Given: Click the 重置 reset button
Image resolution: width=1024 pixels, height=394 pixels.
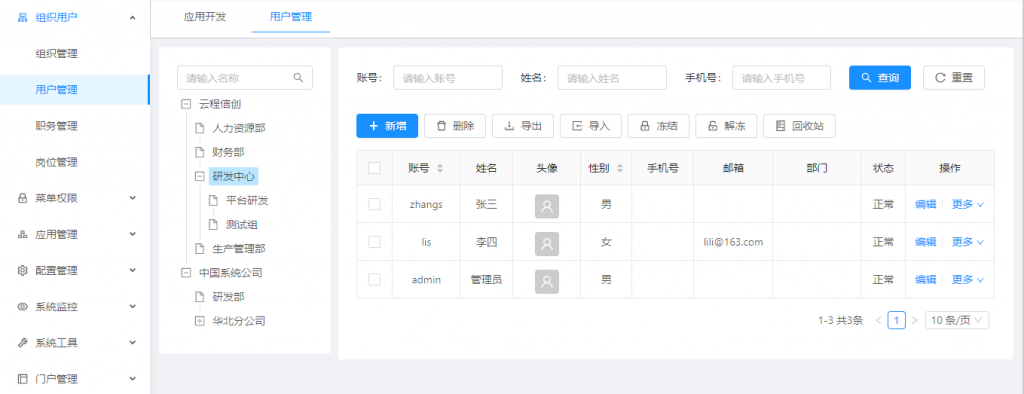Looking at the screenshot, I should [954, 78].
